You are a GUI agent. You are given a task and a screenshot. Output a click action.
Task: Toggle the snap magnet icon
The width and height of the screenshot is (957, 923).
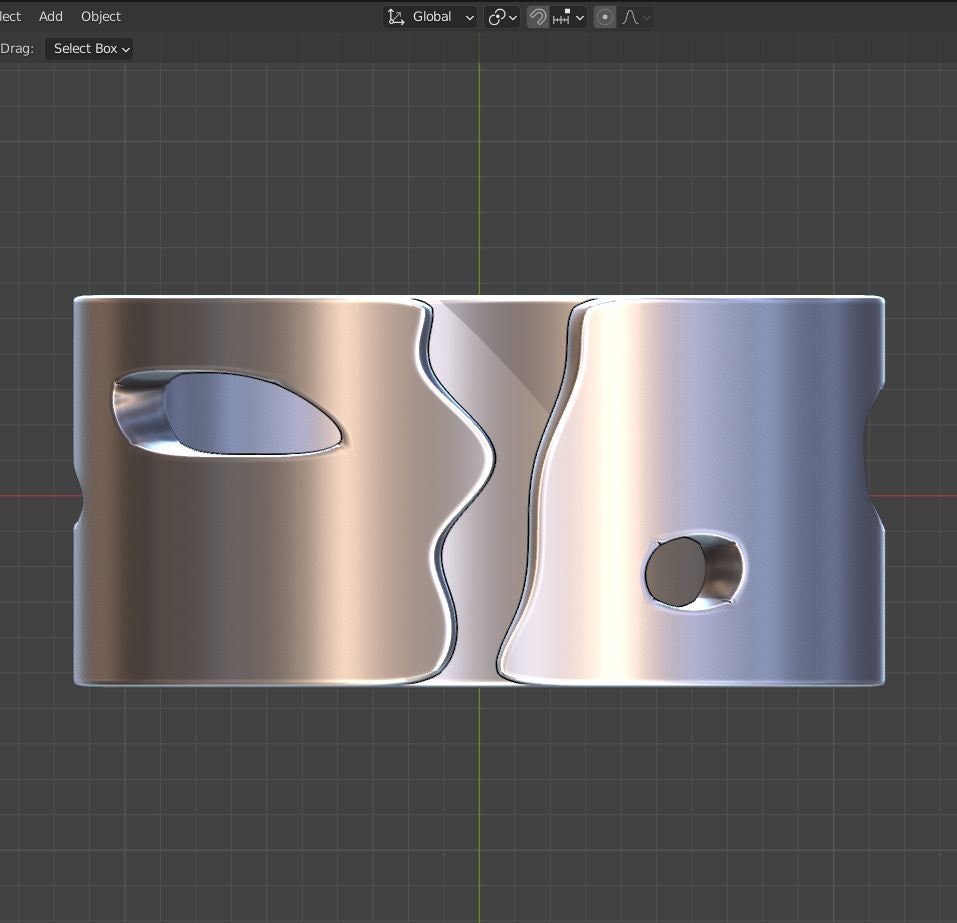pos(538,17)
